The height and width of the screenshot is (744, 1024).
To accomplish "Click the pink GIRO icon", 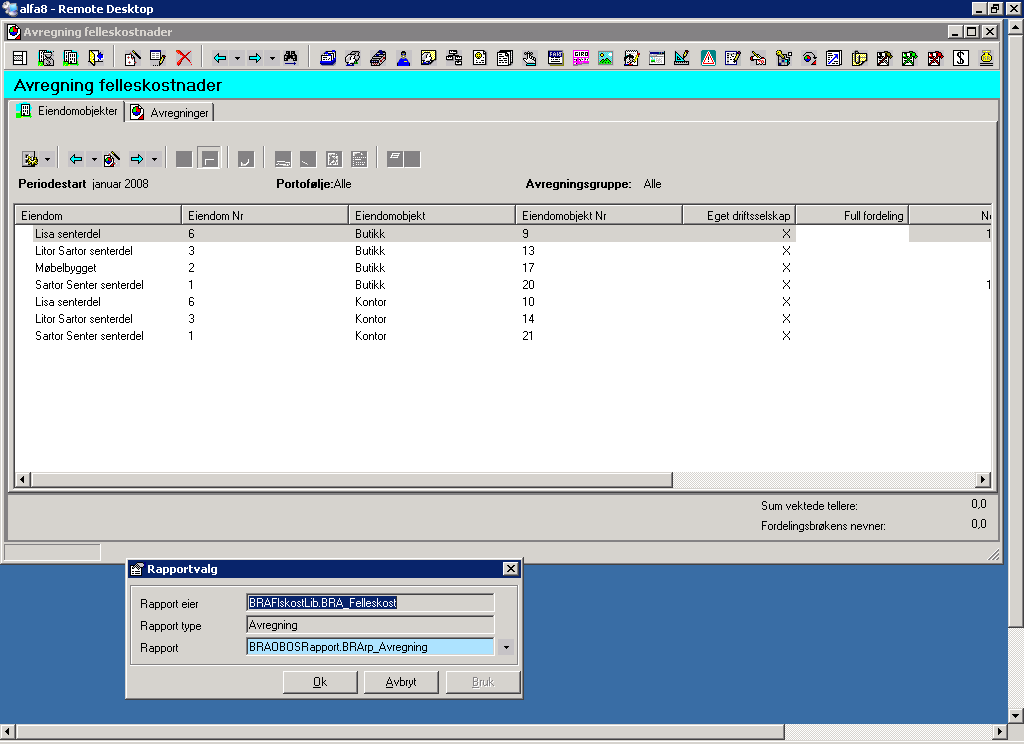I will [x=581, y=58].
